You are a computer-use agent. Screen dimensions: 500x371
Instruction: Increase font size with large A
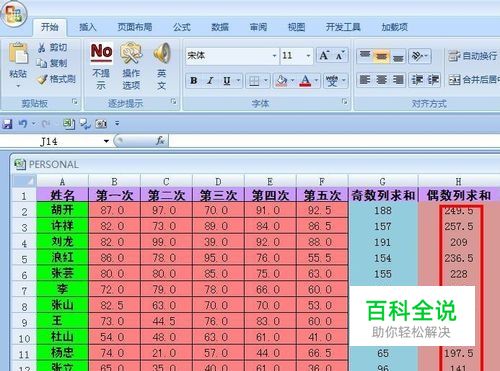tap(324, 55)
